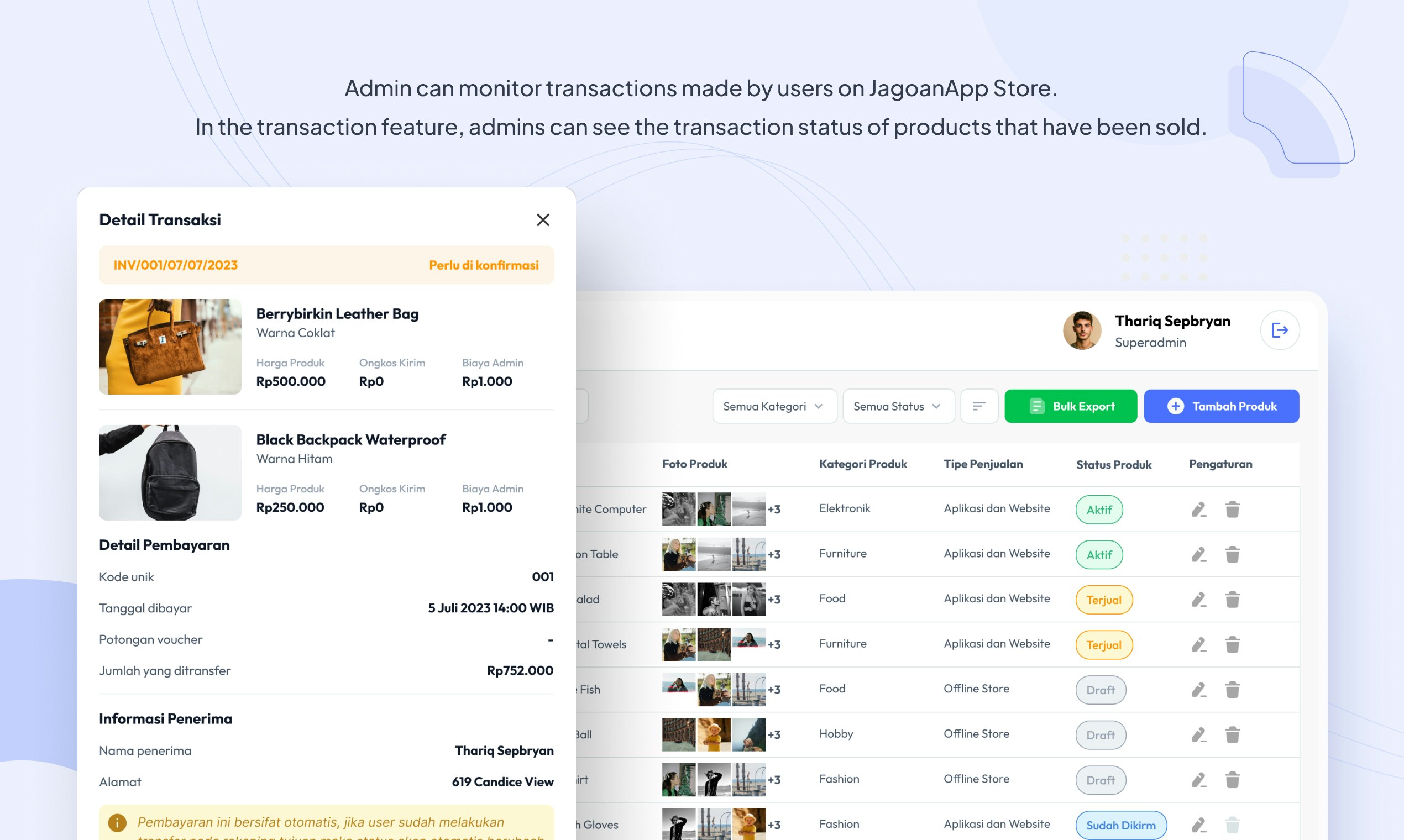1404x840 pixels.
Task: Edit the Elektronik product row
Action: tap(1198, 510)
